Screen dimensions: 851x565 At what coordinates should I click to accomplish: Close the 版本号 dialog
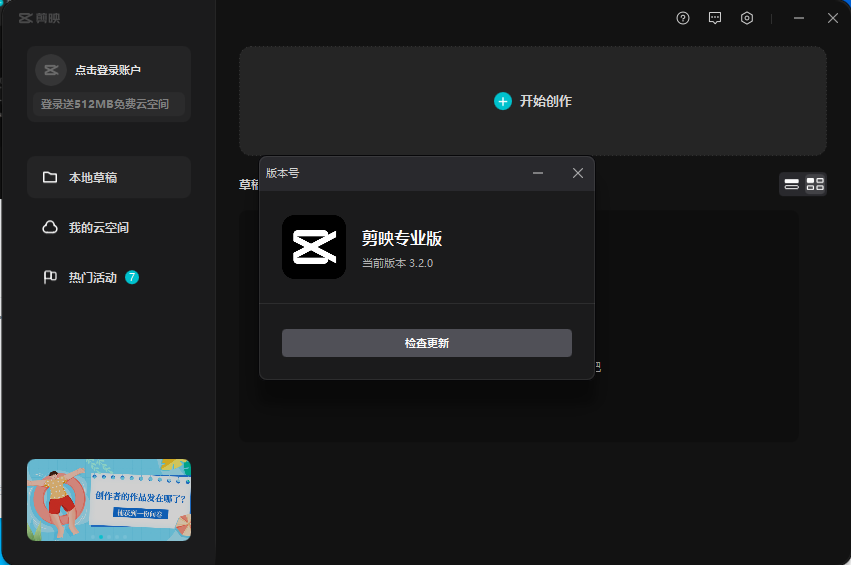point(578,173)
